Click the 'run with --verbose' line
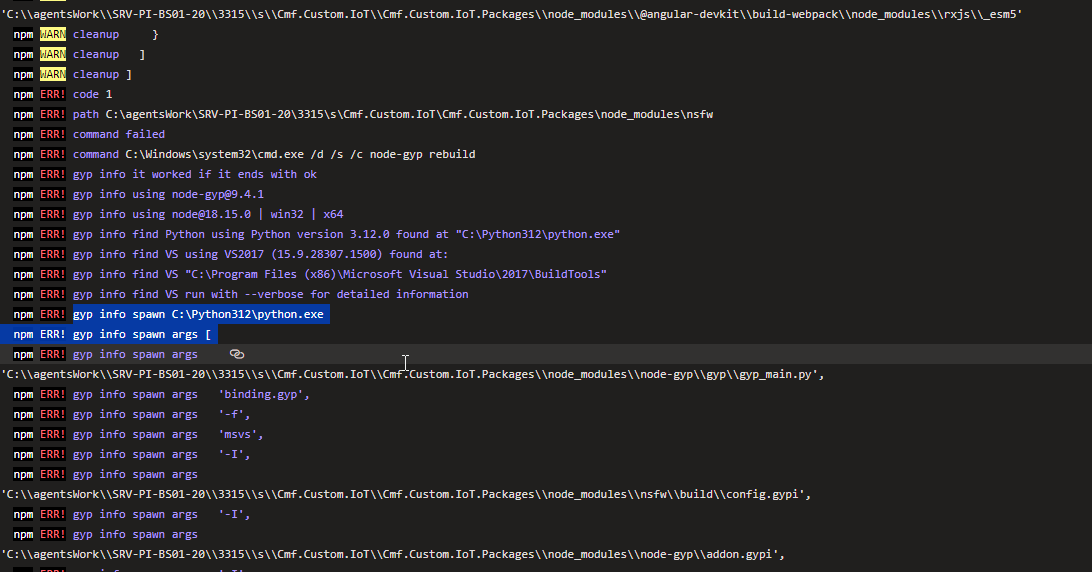This screenshot has height=572, width=1092. coord(241,295)
